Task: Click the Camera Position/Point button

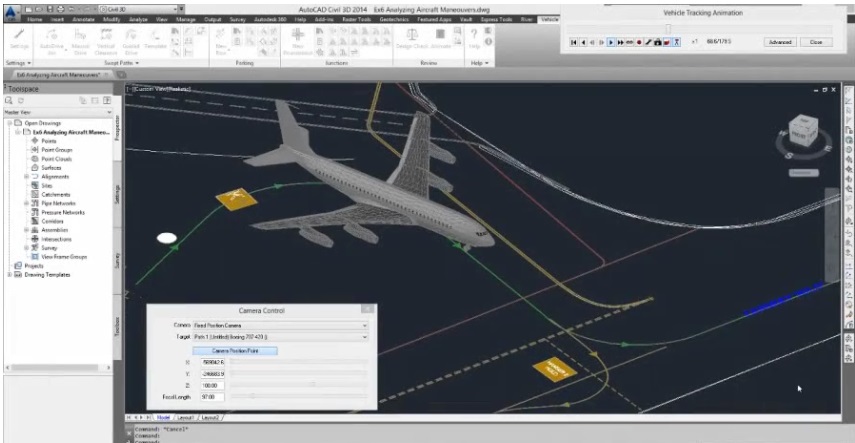Action: pos(235,351)
